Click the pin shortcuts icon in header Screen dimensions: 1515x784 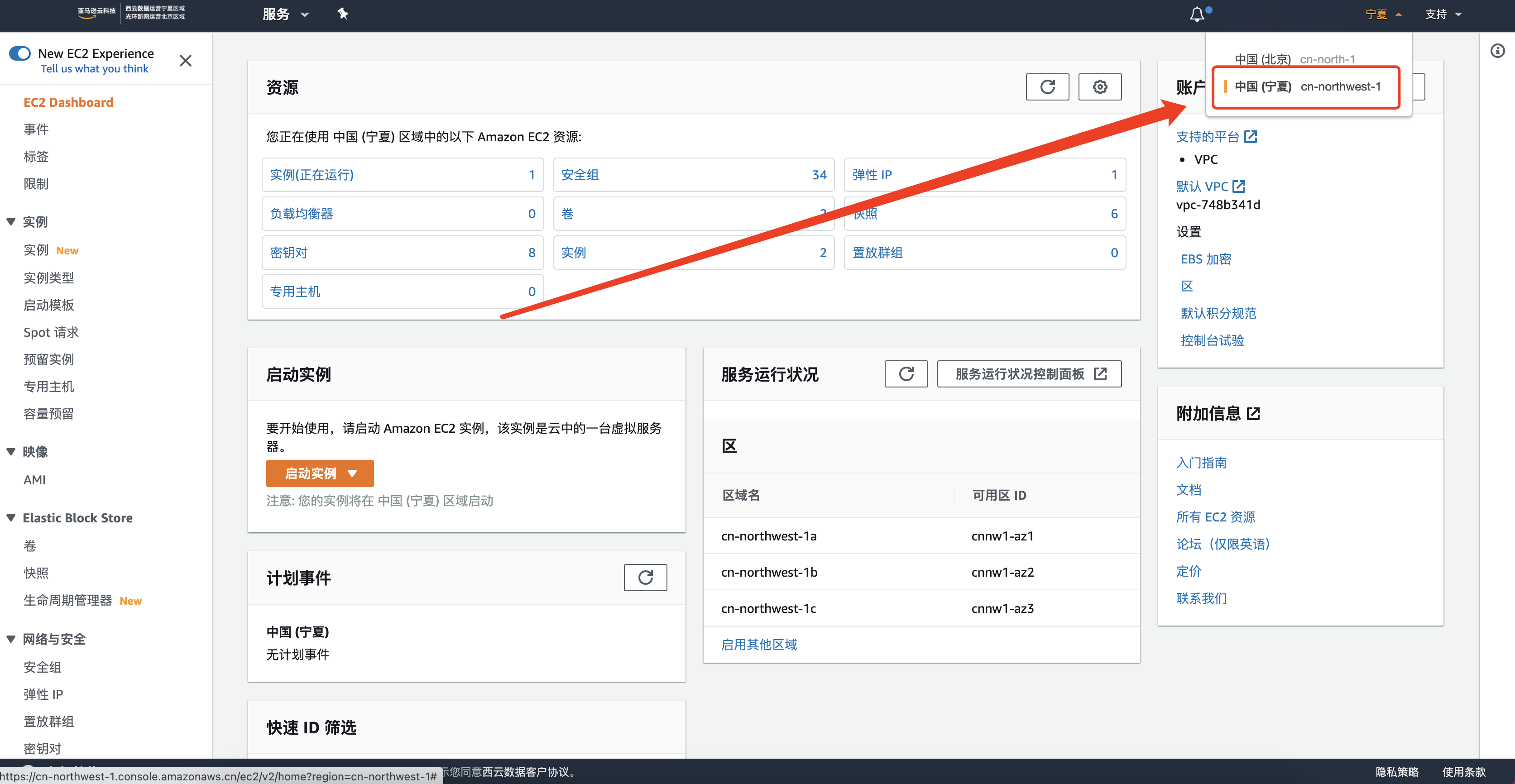343,14
